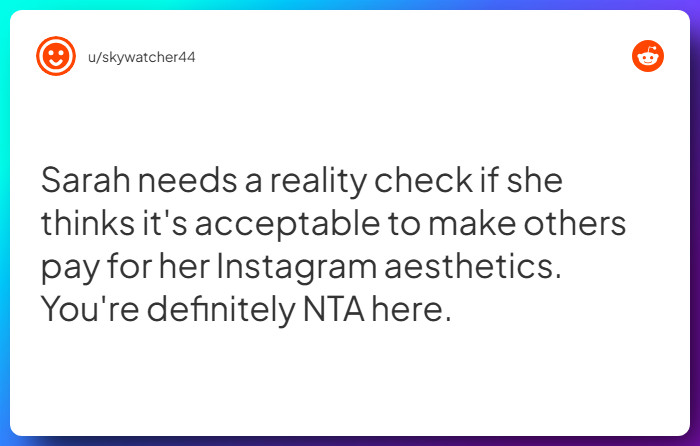
Task: Click the "NTA" abbreviation in the comment
Action: pos(334,309)
